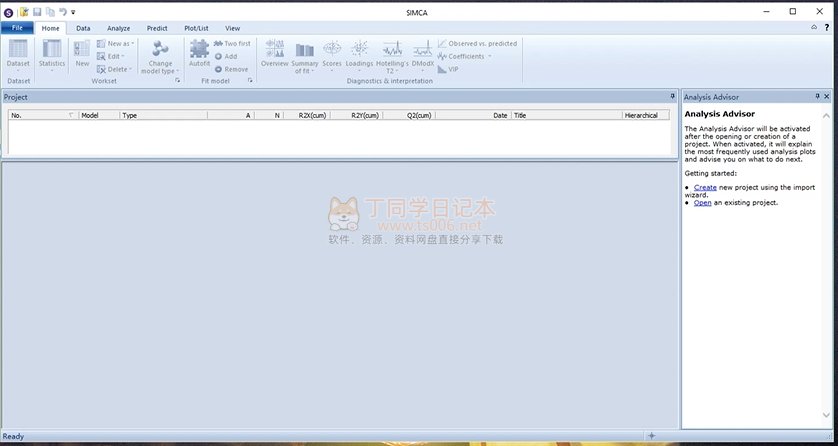This screenshot has width=838, height=446.
Task: Click the Summary of fit icon
Action: (305, 50)
